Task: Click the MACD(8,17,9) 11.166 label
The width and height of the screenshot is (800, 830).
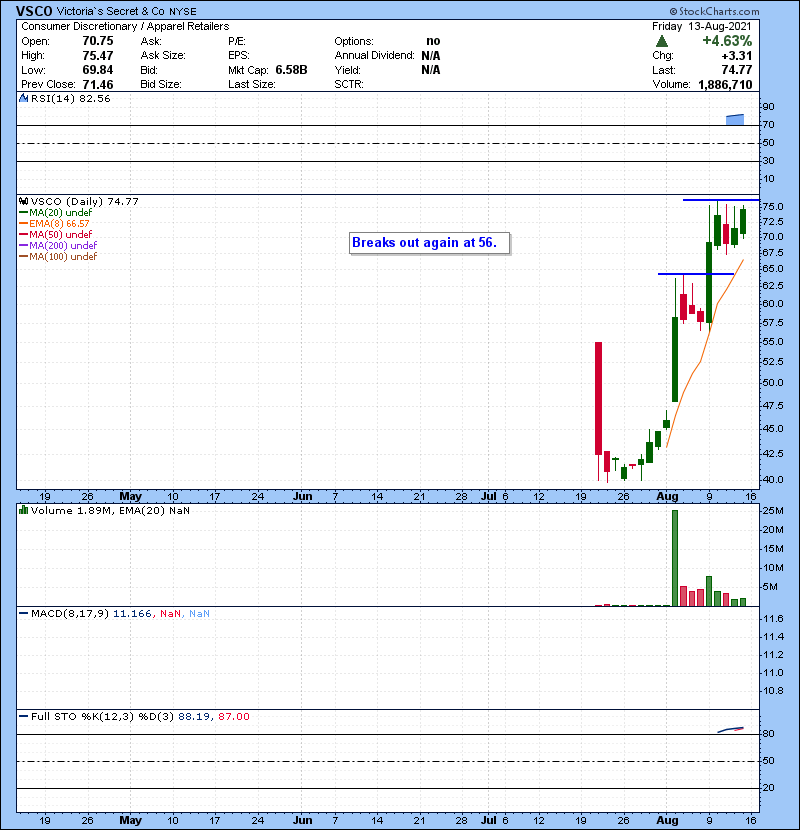Action: (91, 614)
